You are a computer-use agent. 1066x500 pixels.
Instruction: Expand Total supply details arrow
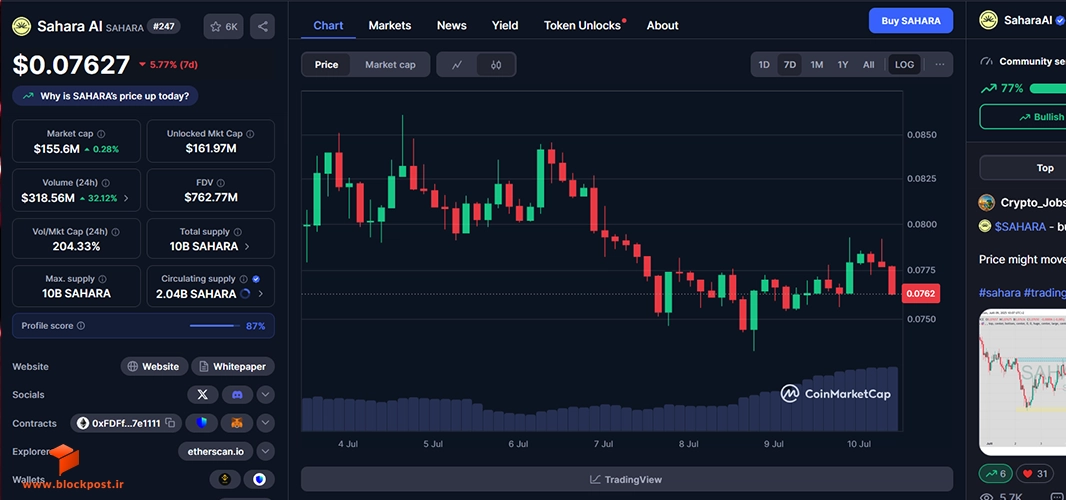[247, 246]
